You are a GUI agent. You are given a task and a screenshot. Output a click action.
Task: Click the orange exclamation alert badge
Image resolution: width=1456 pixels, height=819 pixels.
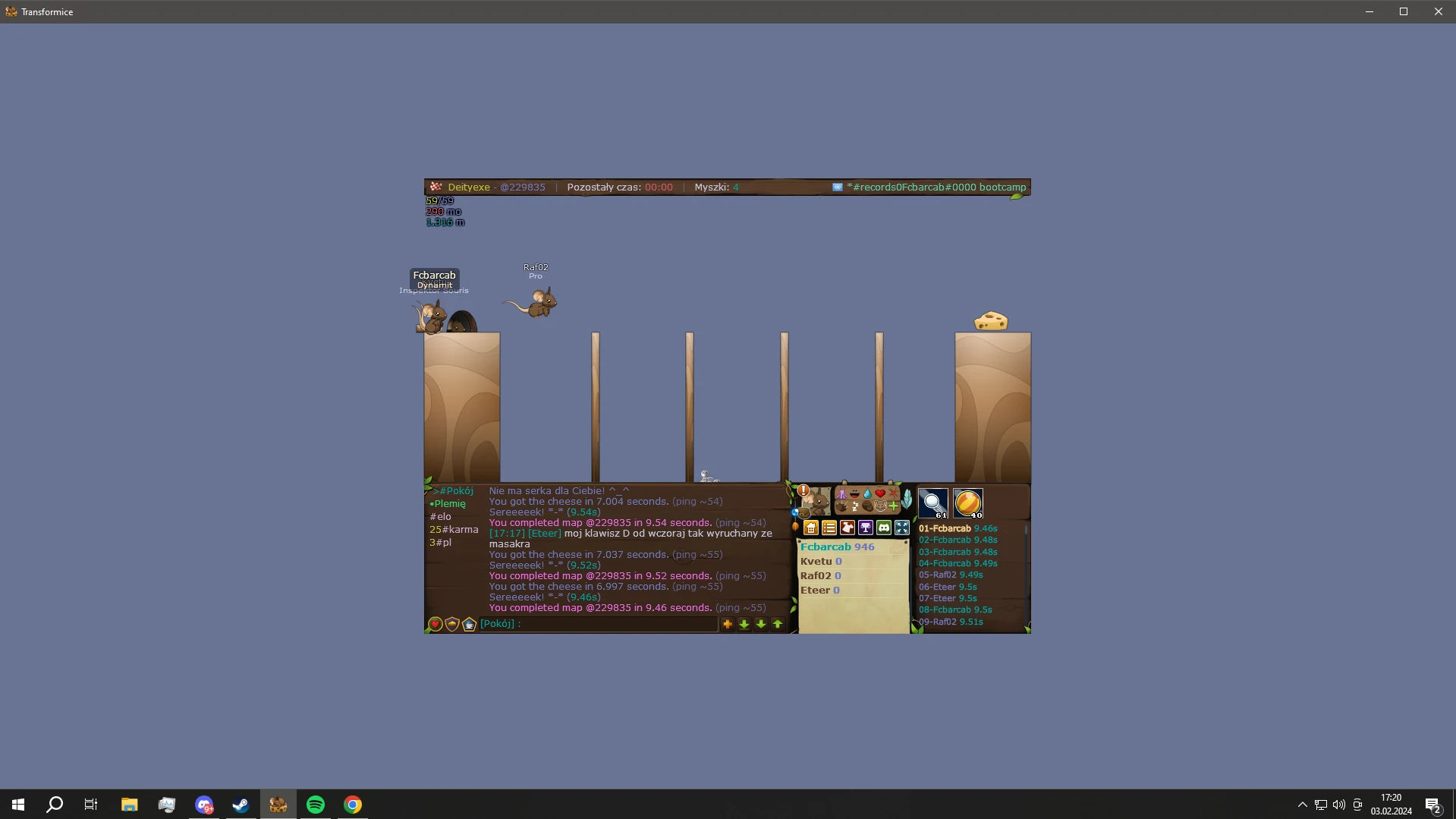click(x=803, y=490)
